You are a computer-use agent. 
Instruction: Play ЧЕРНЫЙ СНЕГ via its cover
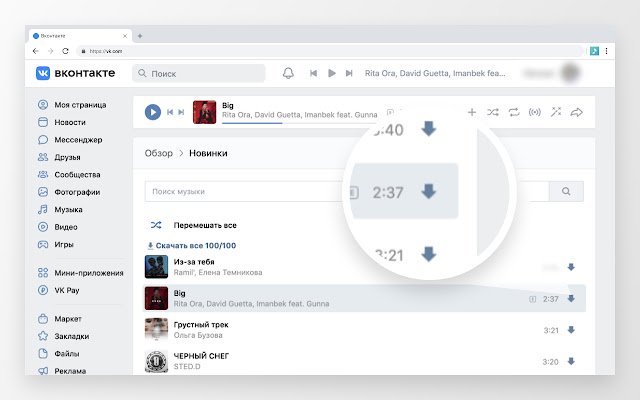156,361
